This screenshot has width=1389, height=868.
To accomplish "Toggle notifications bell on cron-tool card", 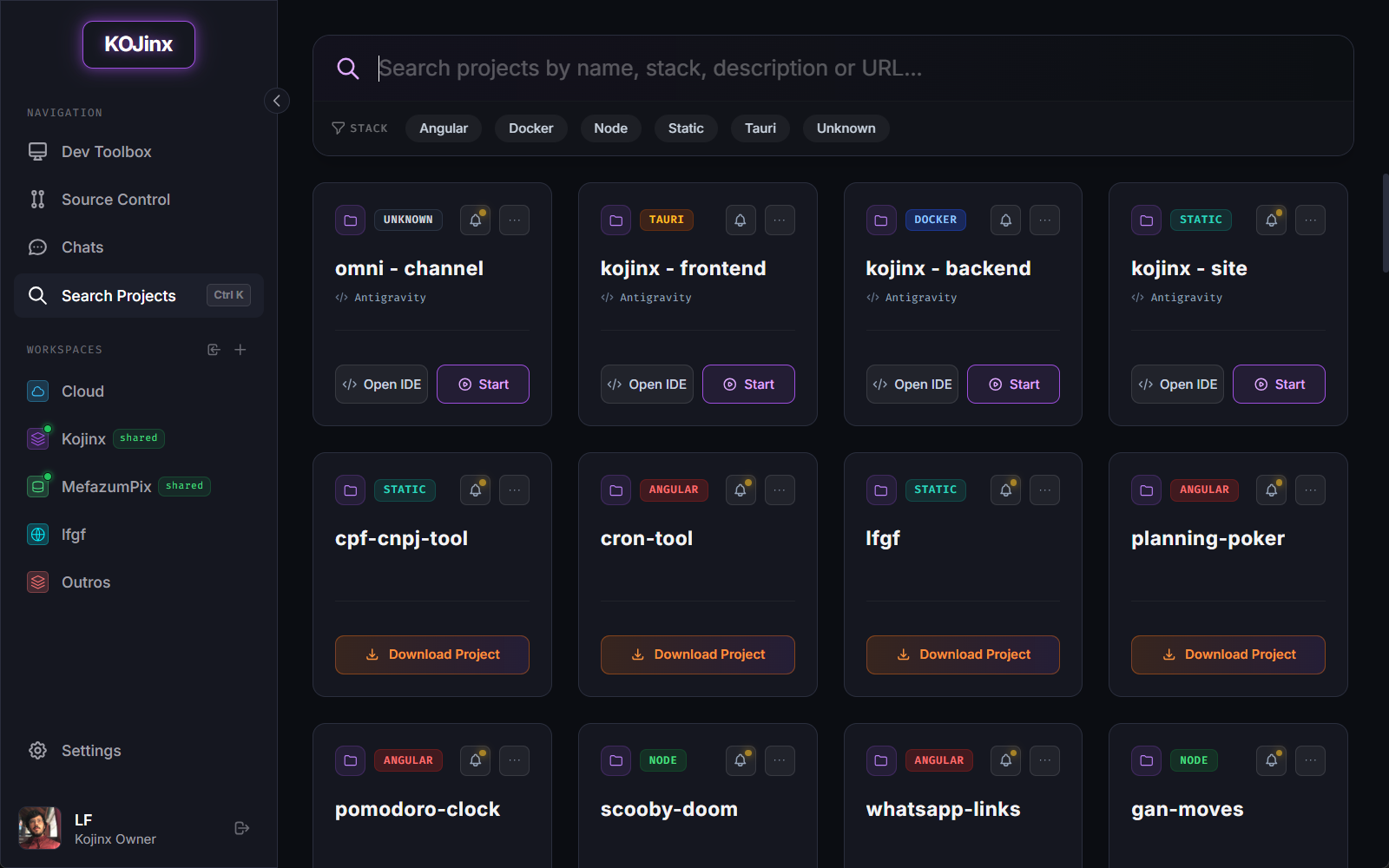I will [x=741, y=490].
